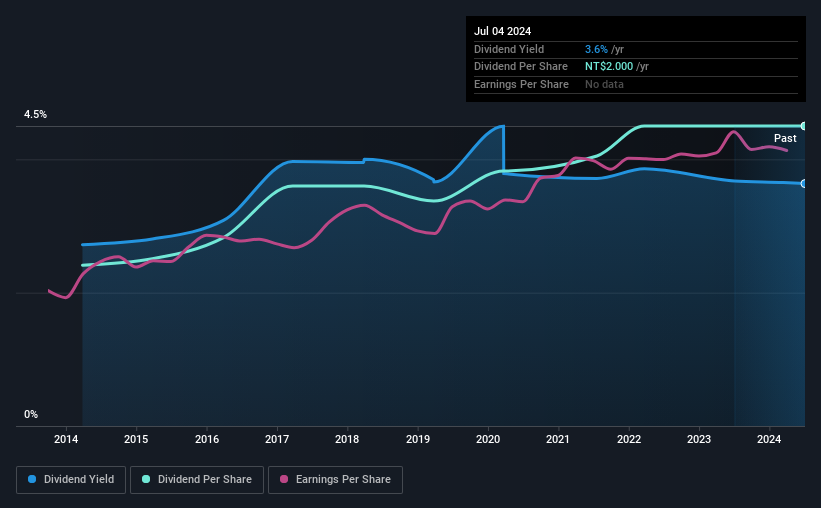Click the Past label on chart

[x=785, y=138]
